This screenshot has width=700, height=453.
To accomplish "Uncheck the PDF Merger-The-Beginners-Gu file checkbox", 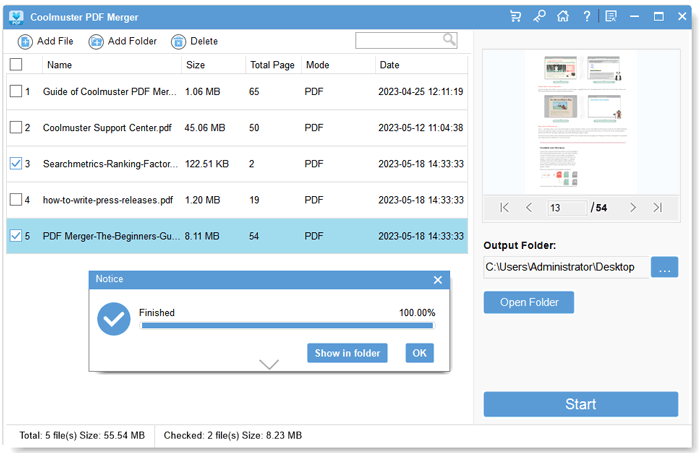I will 16,235.
